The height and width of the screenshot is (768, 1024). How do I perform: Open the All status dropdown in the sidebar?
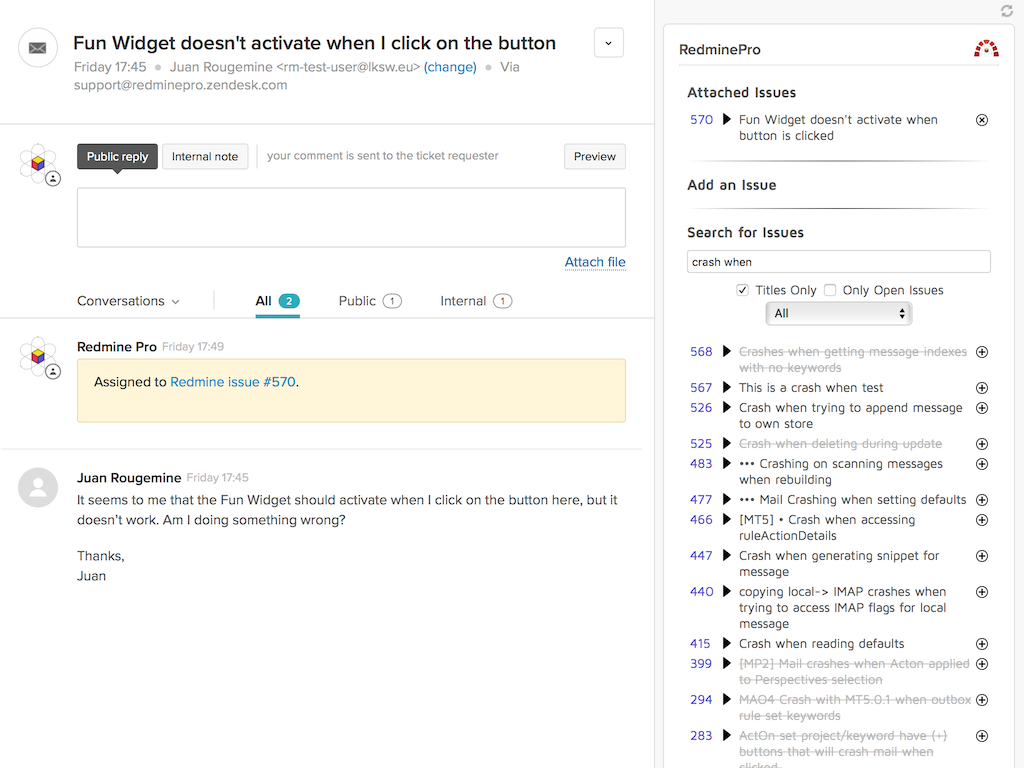point(838,313)
